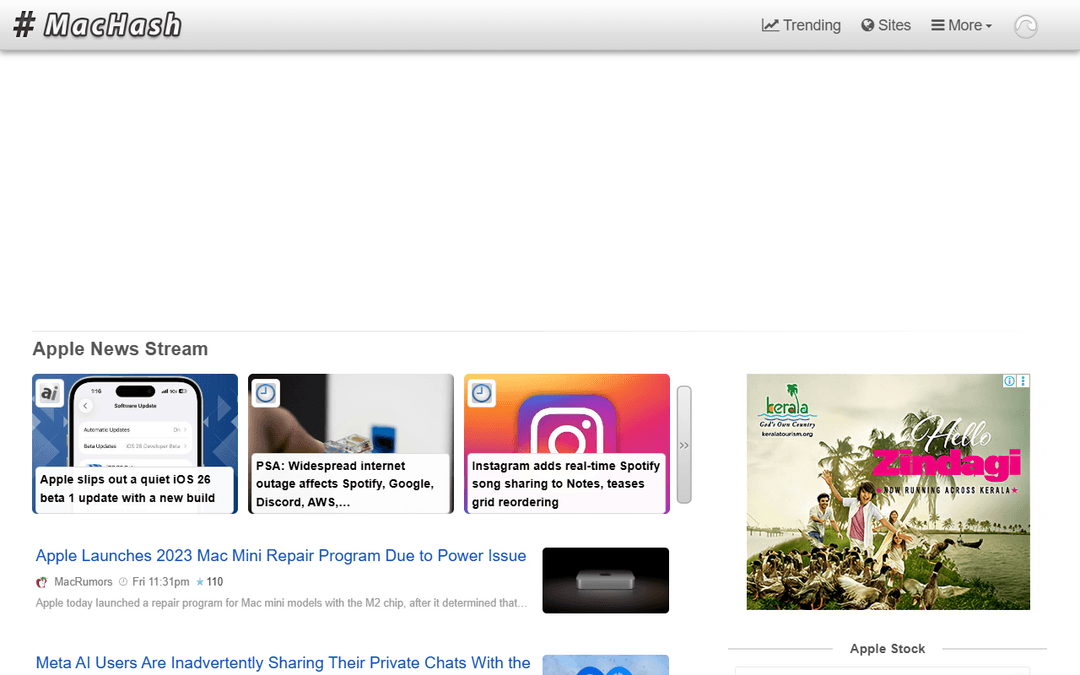Open the Mac Mini Repair Program article
This screenshot has width=1080, height=675.
(281, 556)
